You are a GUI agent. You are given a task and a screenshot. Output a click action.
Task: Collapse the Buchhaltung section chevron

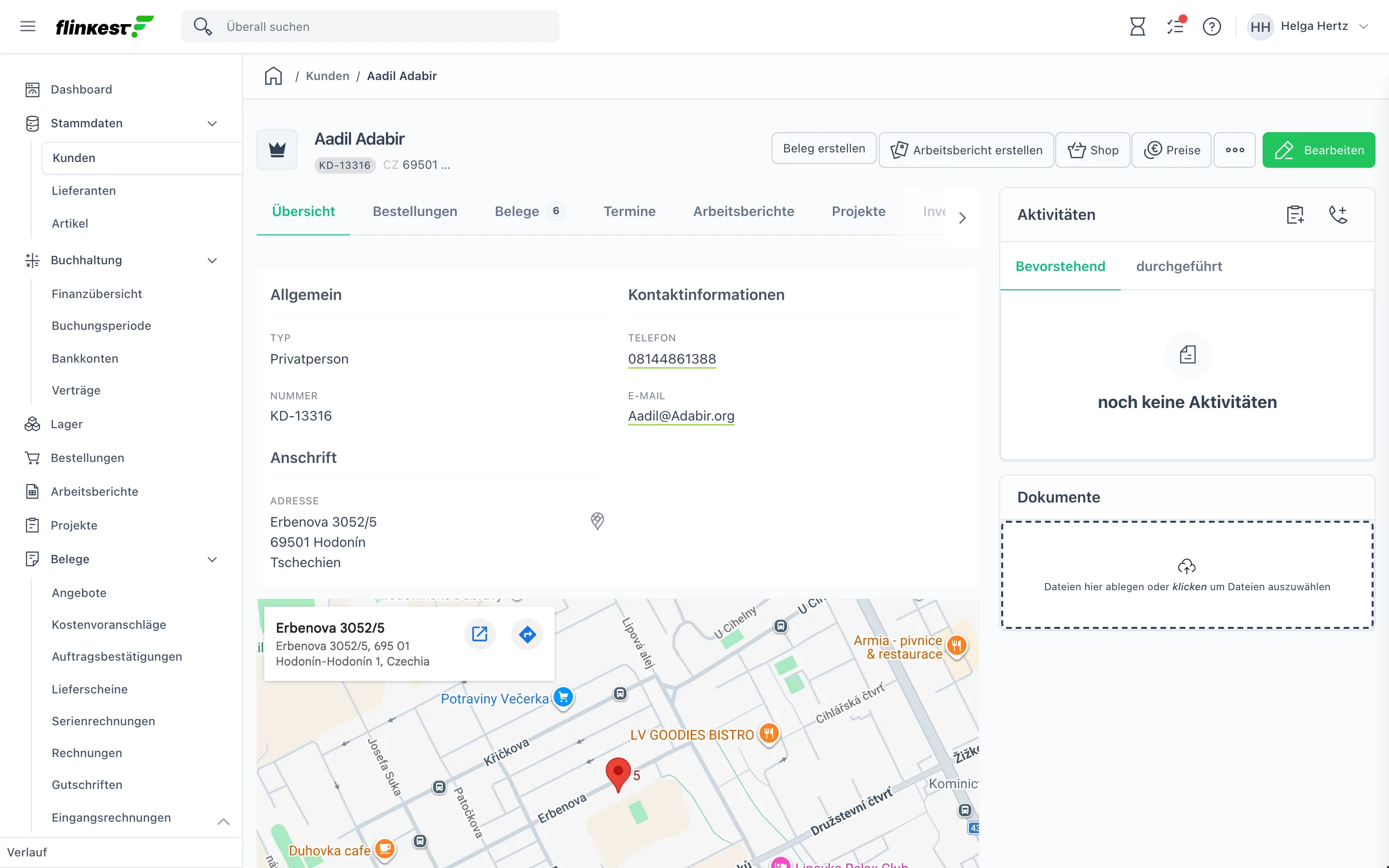click(x=212, y=260)
